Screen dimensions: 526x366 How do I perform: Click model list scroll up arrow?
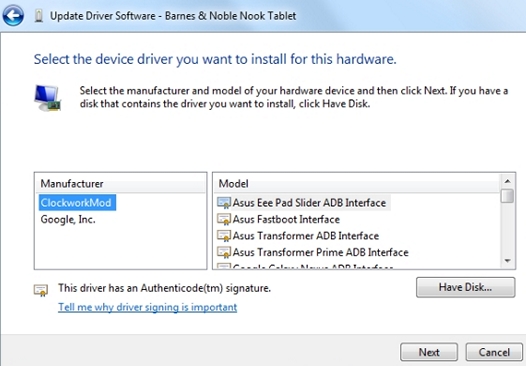click(507, 181)
